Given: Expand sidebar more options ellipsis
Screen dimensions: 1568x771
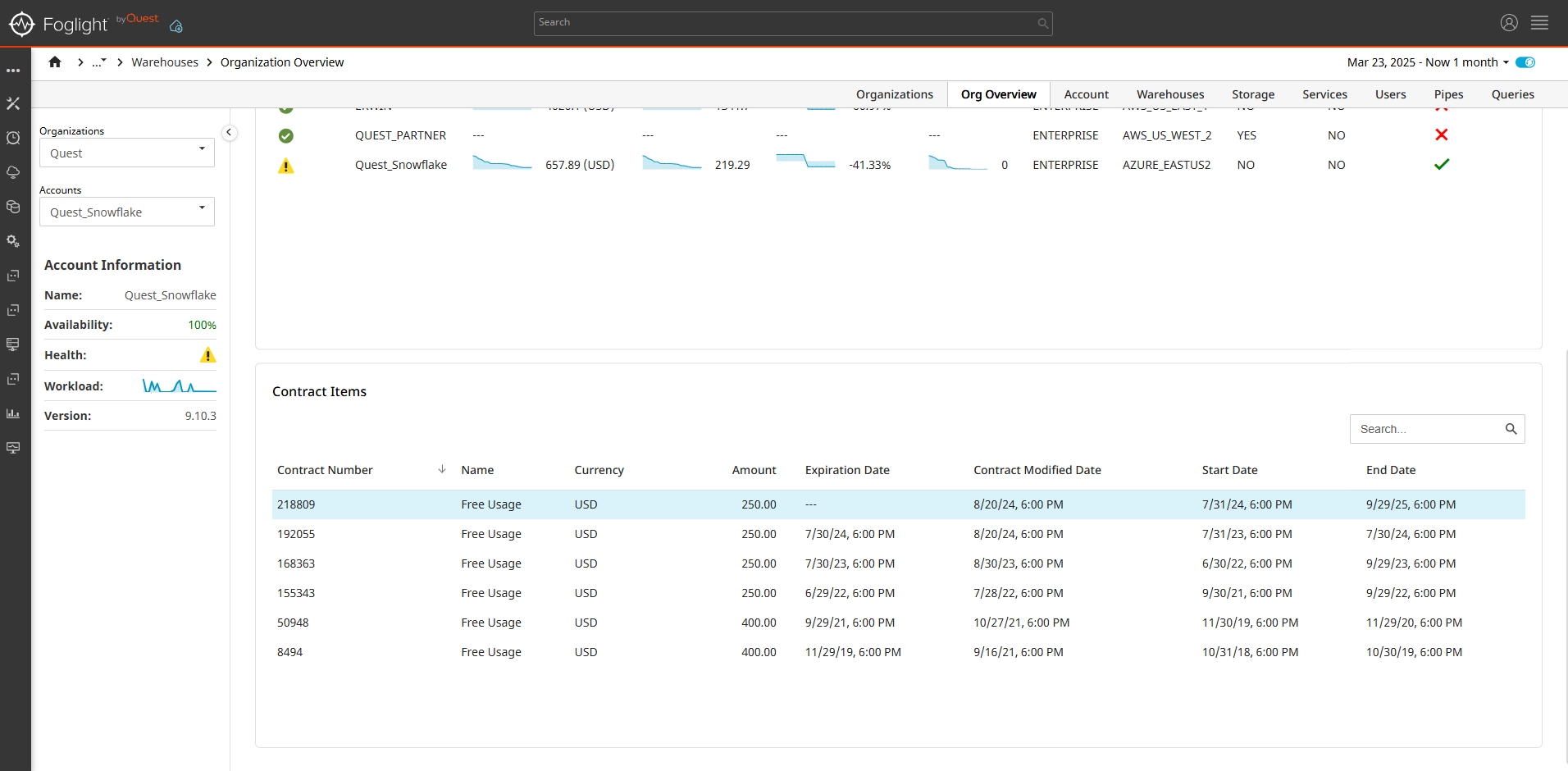Looking at the screenshot, I should point(13,71).
